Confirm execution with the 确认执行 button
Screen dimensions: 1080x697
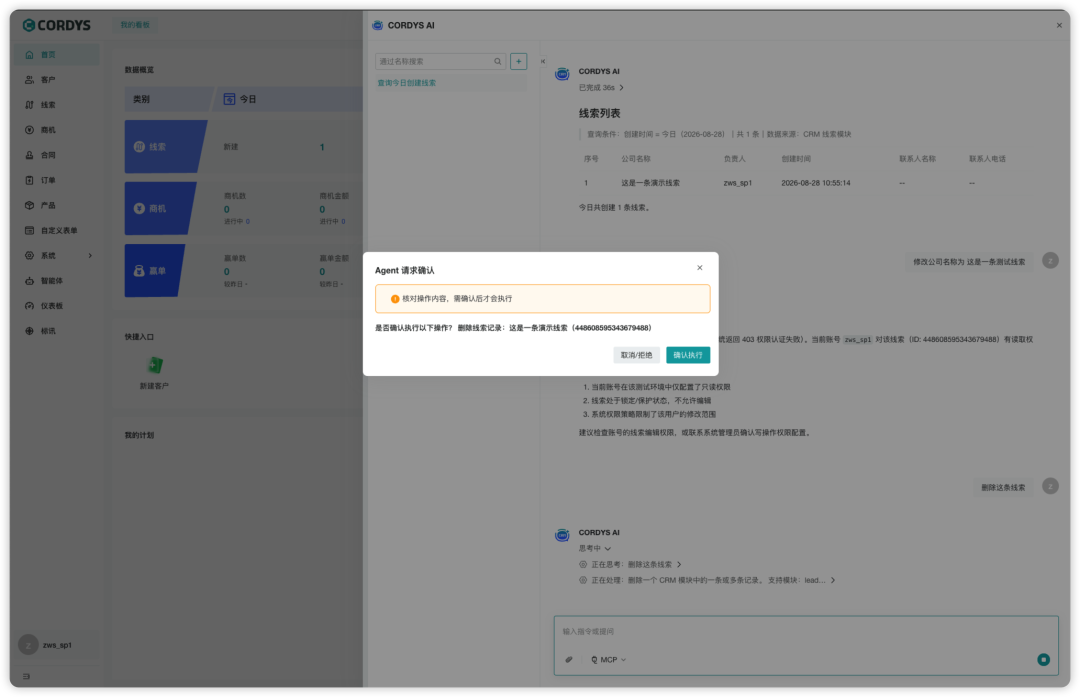(687, 355)
